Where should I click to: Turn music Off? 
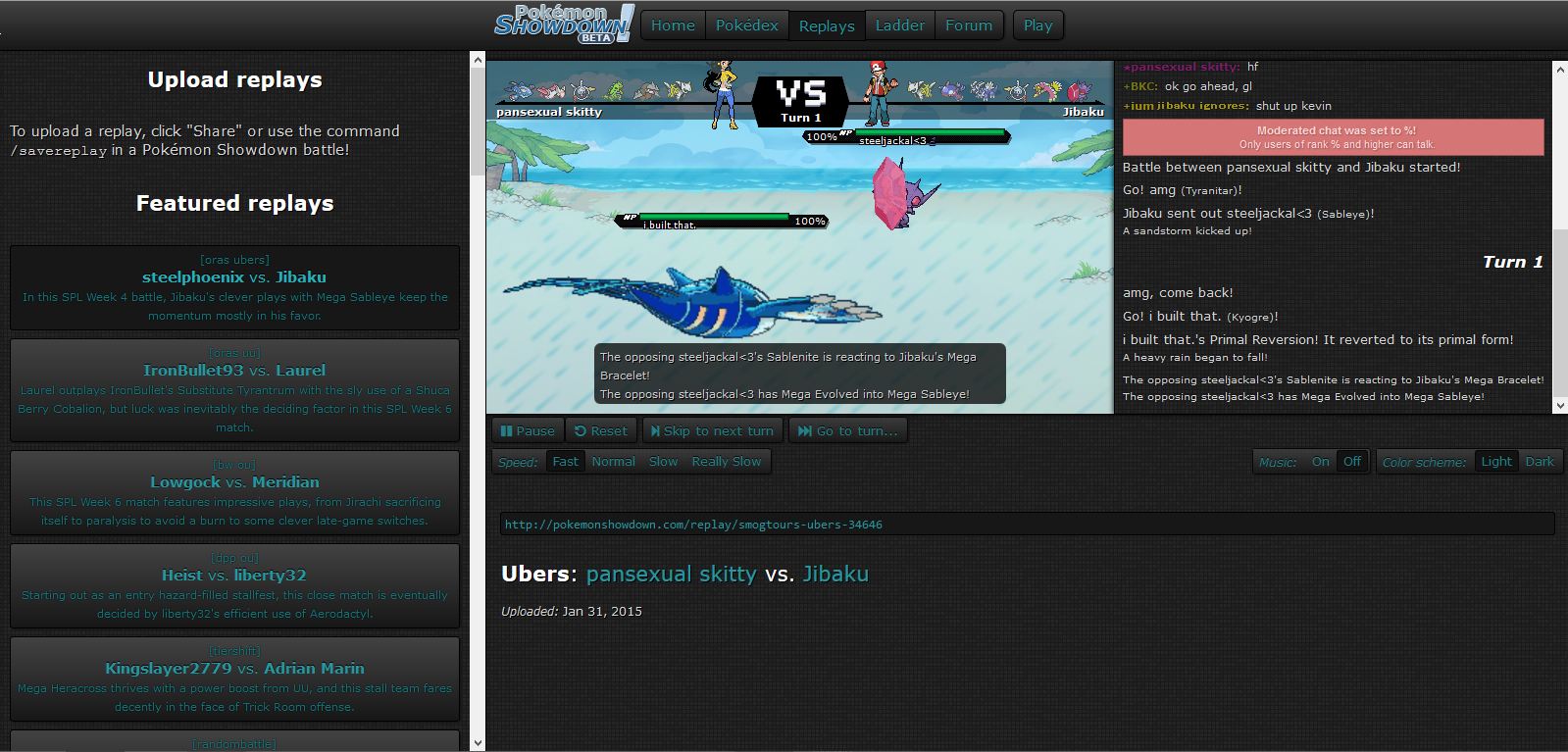[x=1352, y=462]
